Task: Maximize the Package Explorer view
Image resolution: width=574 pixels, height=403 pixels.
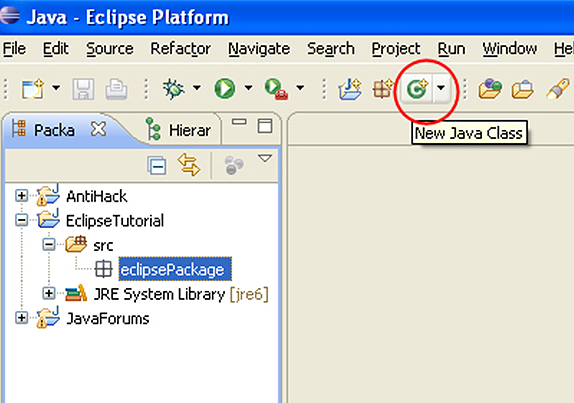Action: click(265, 126)
